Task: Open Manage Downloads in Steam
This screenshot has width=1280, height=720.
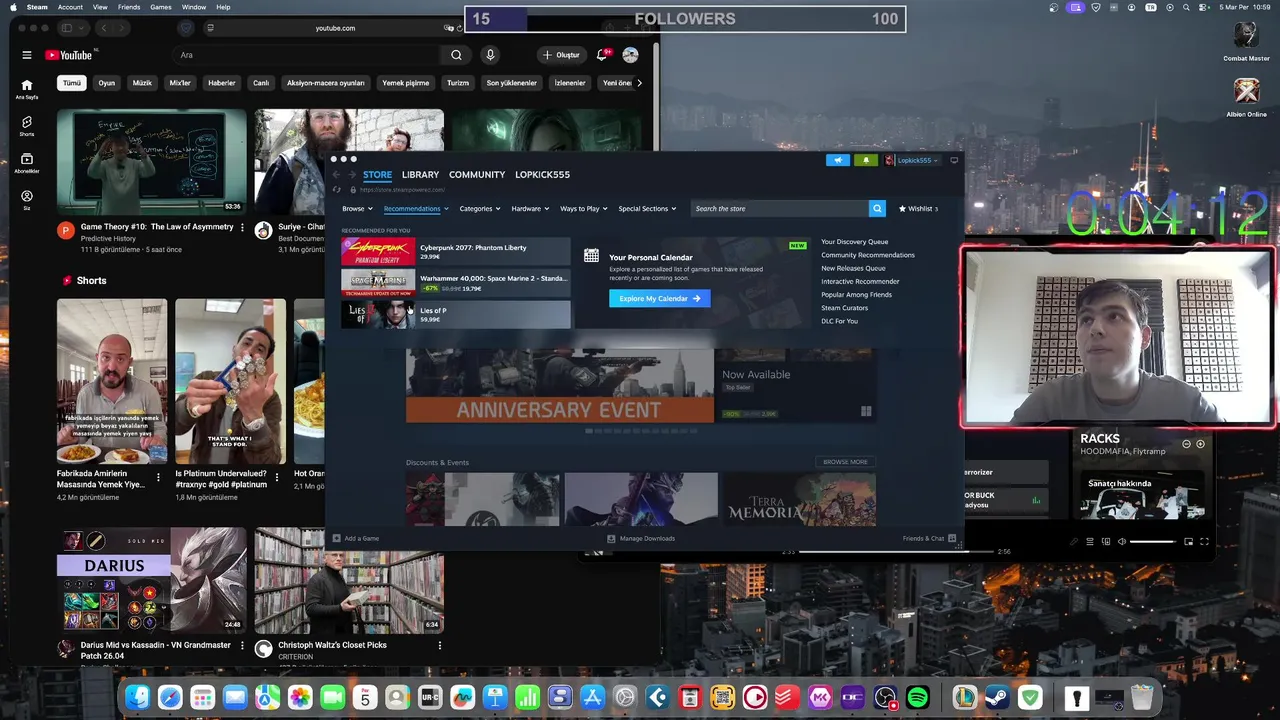Action: (641, 539)
